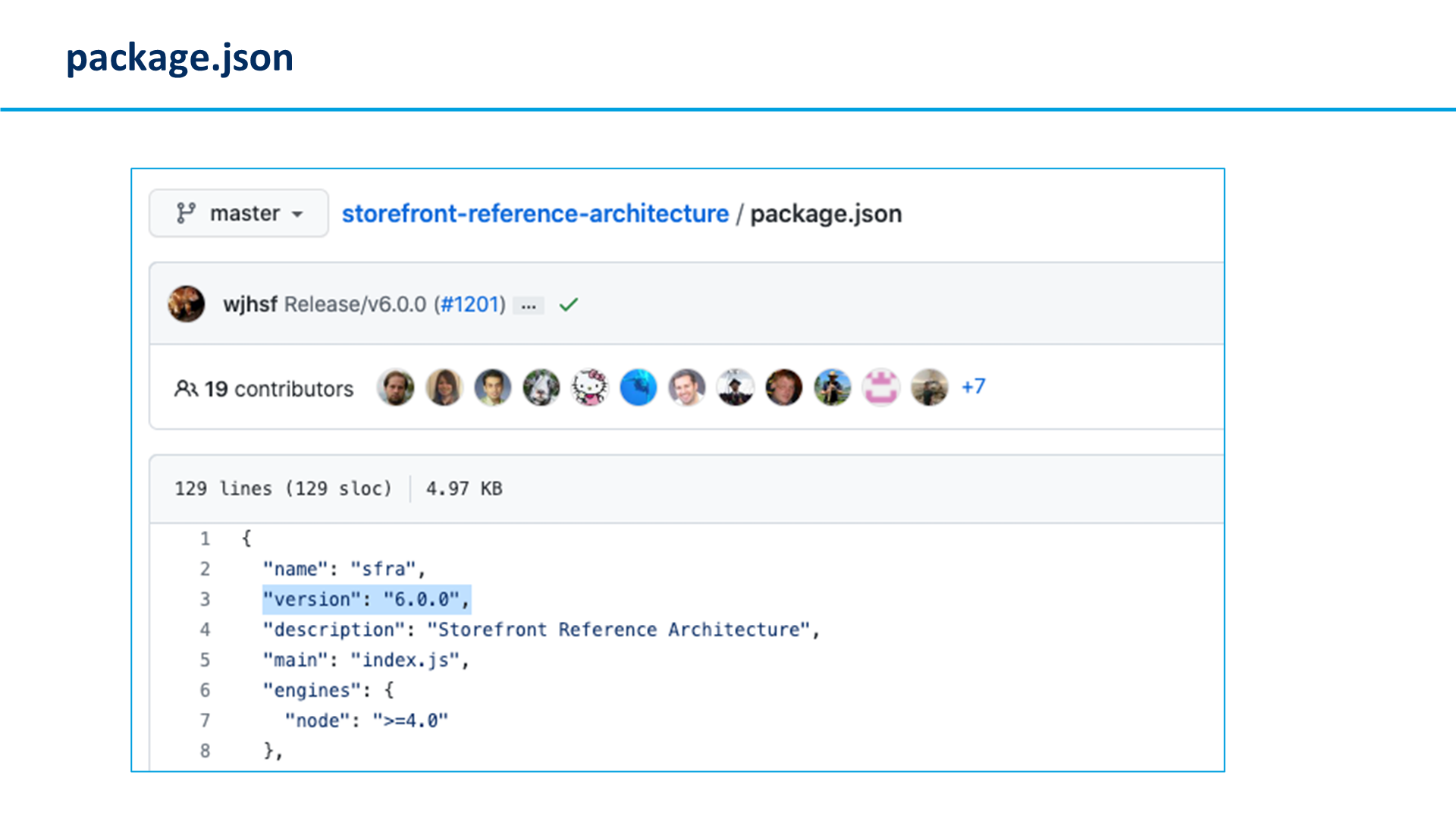The width and height of the screenshot is (1456, 819).
Task: Select line number 5
Action: pos(205,660)
